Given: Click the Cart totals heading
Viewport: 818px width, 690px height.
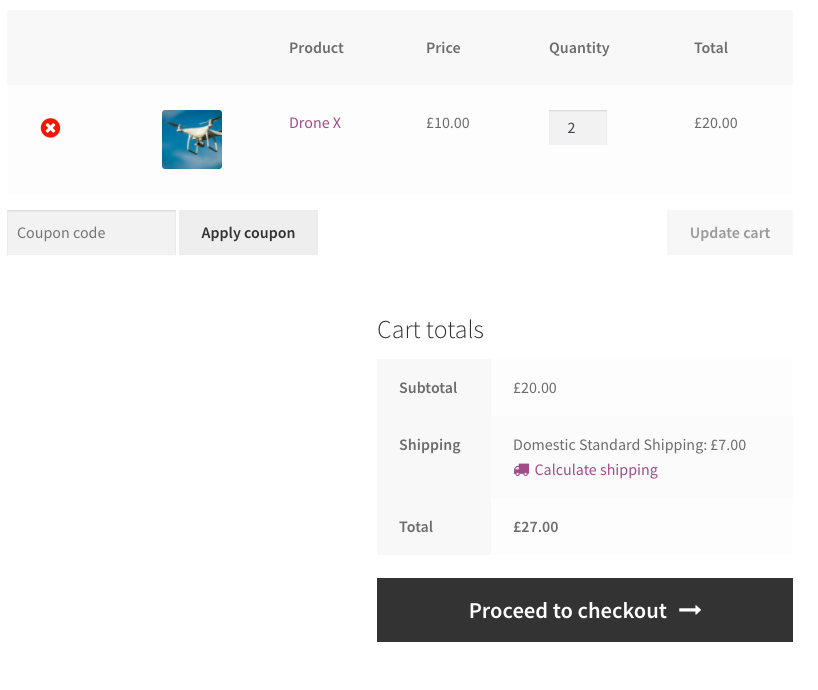Looking at the screenshot, I should pyautogui.click(x=431, y=330).
